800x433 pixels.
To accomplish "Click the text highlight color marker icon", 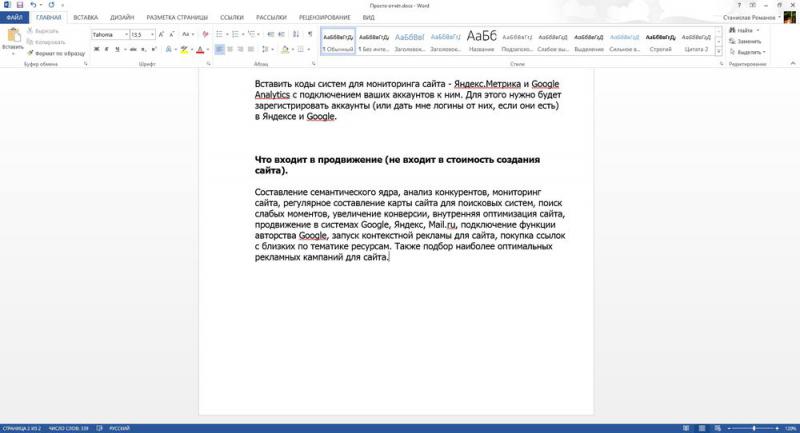I will (184, 49).
